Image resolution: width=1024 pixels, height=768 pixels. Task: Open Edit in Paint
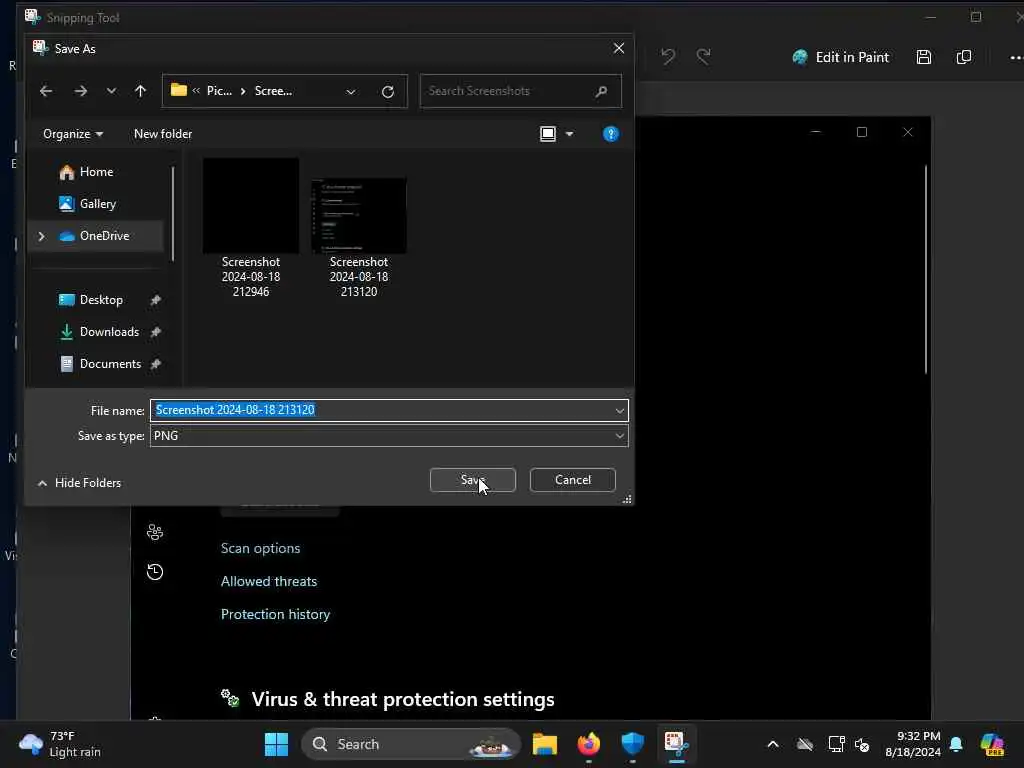840,57
